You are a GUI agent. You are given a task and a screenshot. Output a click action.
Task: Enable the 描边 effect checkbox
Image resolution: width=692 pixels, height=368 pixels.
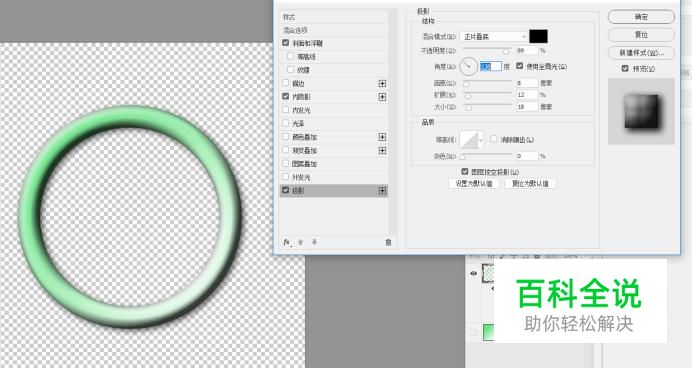point(286,83)
